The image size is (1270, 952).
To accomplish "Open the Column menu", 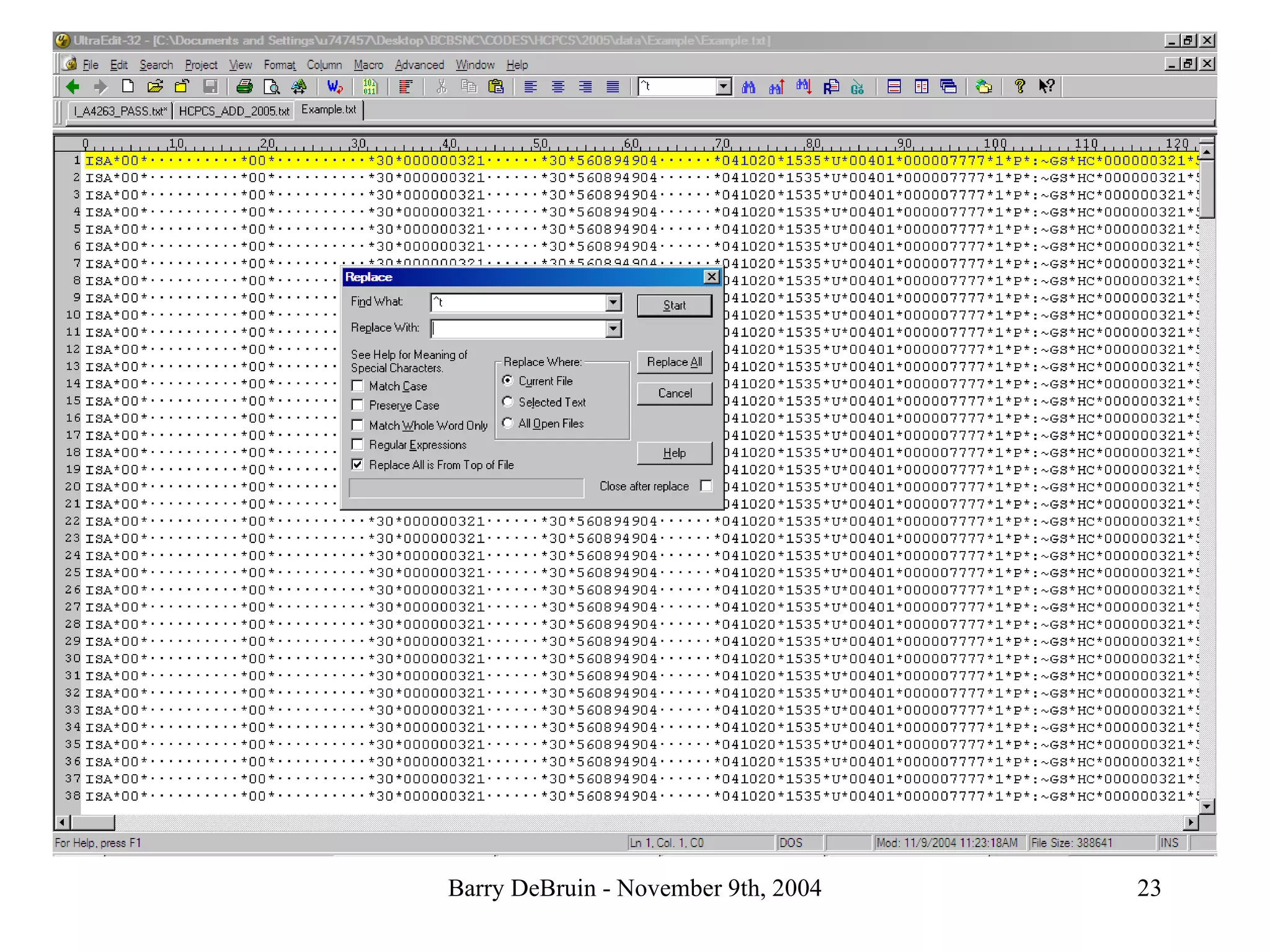I will [324, 65].
